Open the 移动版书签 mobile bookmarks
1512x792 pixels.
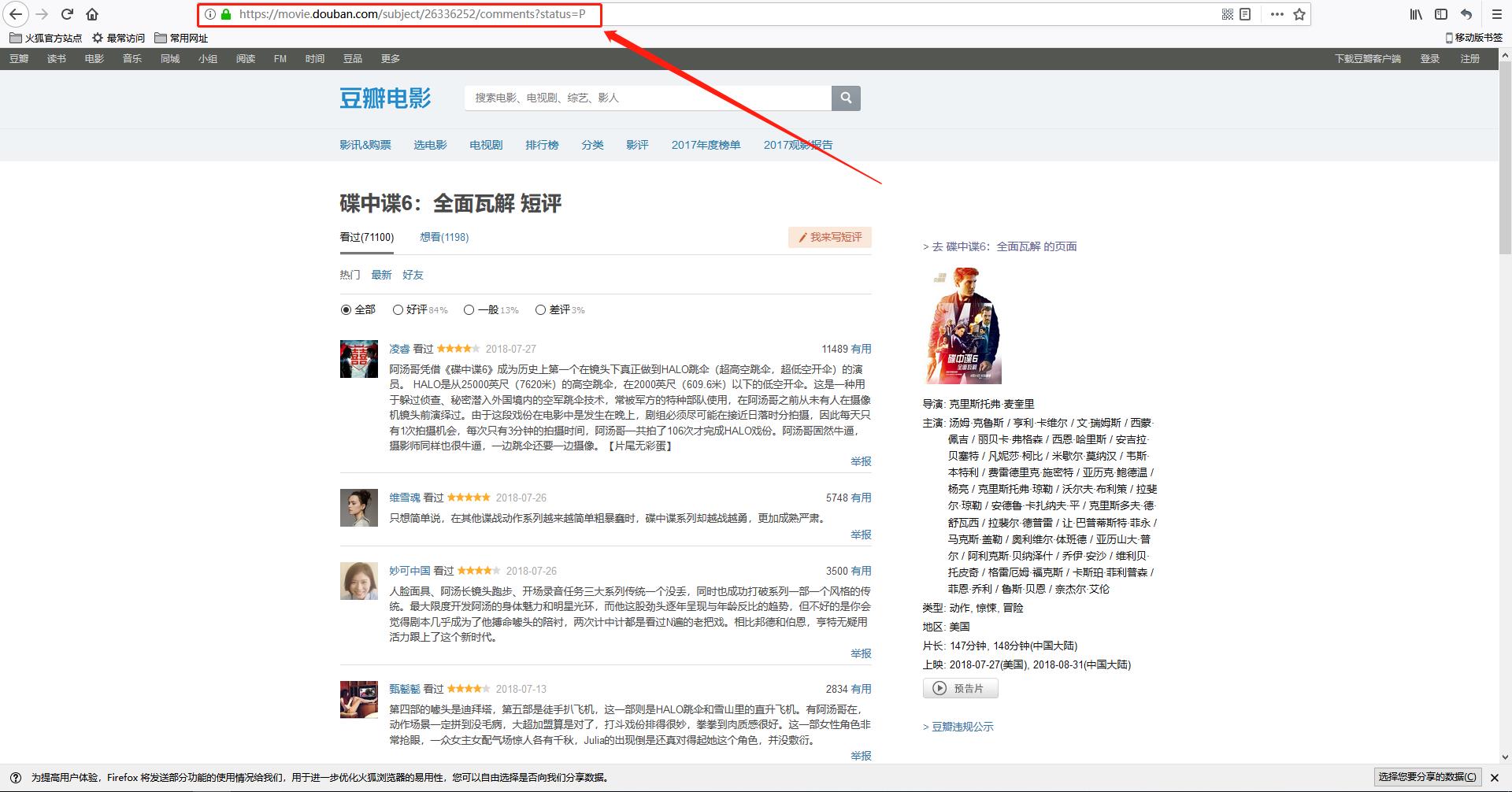click(1474, 38)
